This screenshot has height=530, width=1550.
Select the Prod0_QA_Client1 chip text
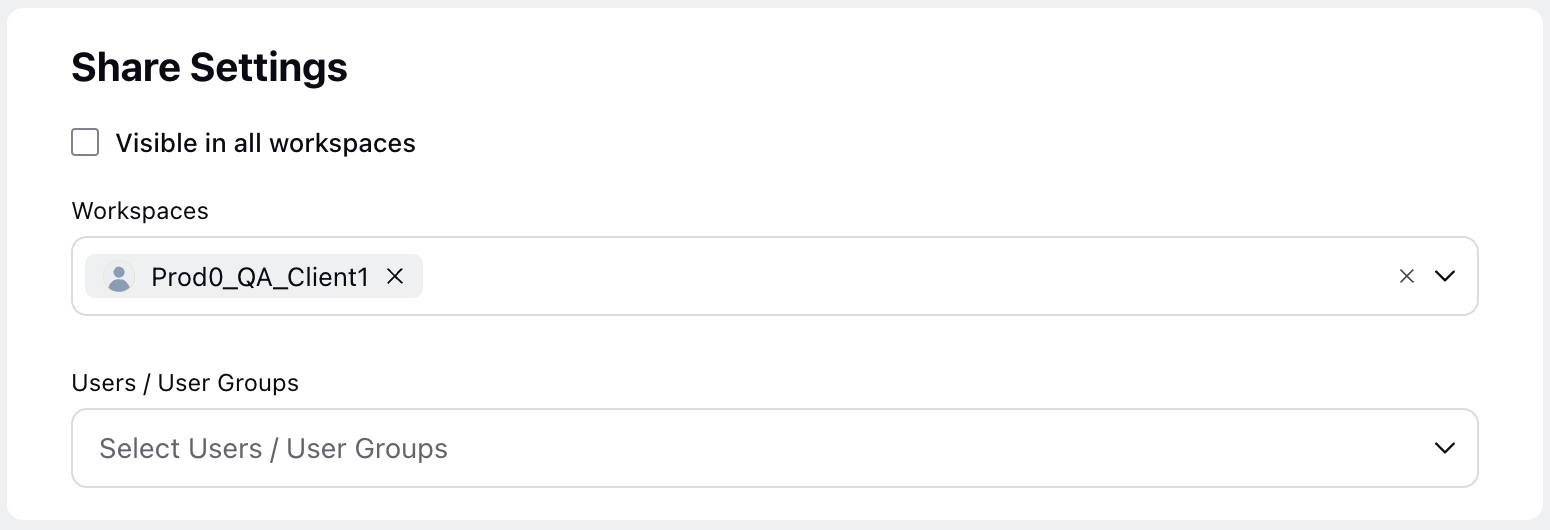click(260, 277)
